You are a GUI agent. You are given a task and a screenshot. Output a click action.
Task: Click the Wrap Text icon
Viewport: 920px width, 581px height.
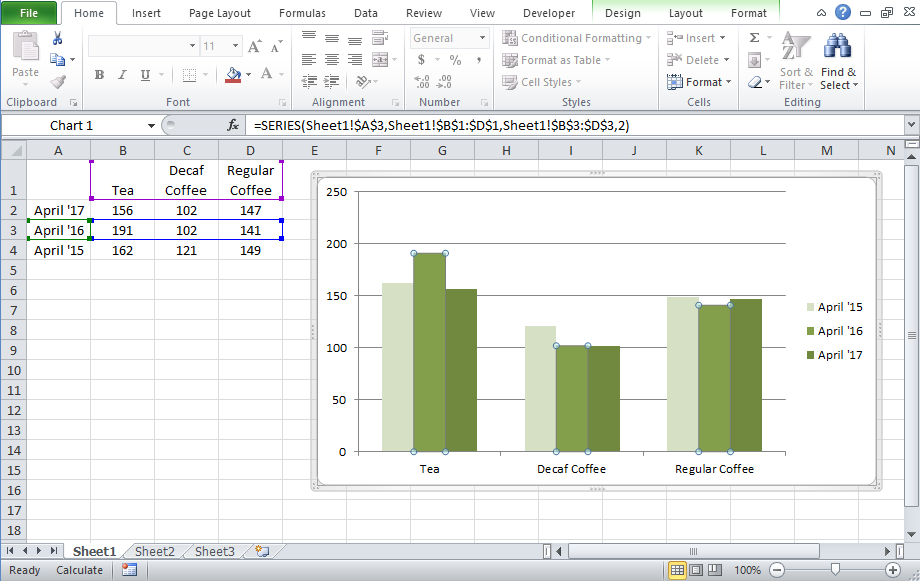(x=380, y=38)
